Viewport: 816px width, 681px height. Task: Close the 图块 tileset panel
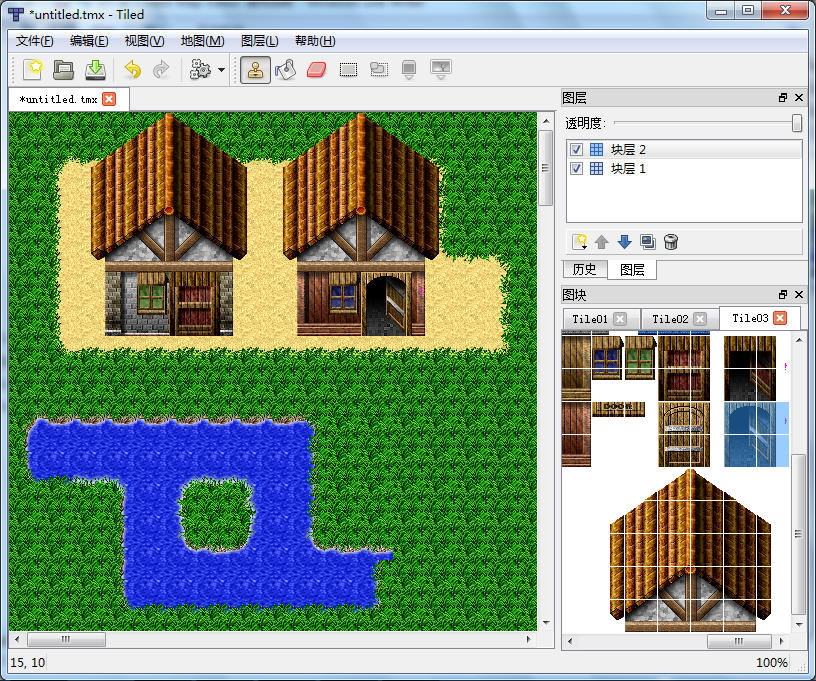point(799,294)
